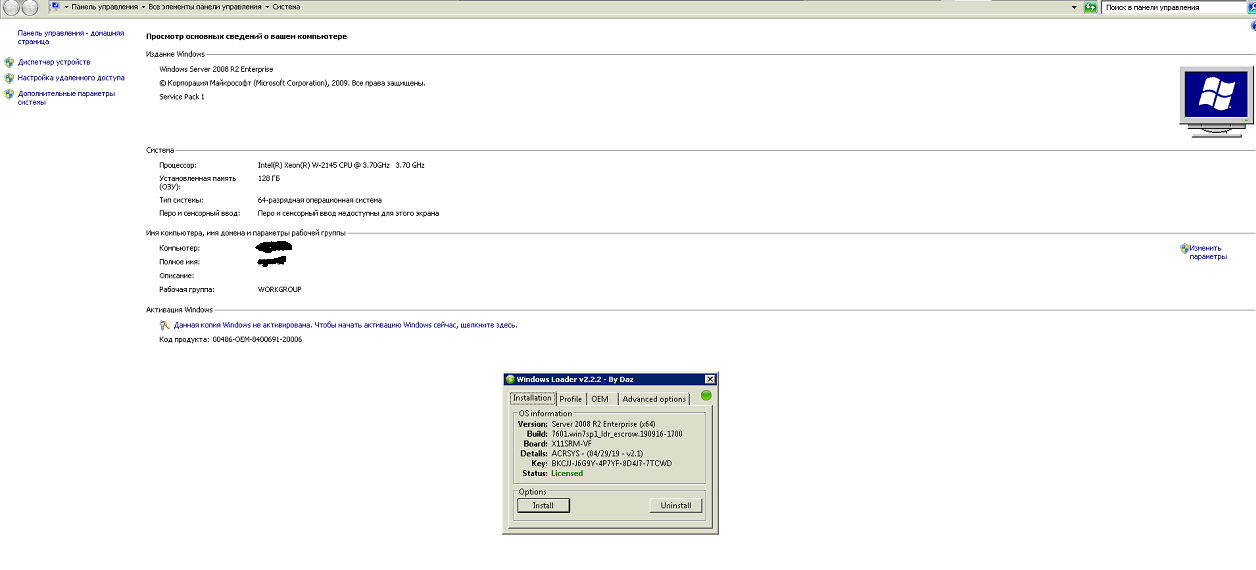Screen dimensions: 1256x570
Task: Click the Service Pack 1 text
Action: tap(182, 97)
